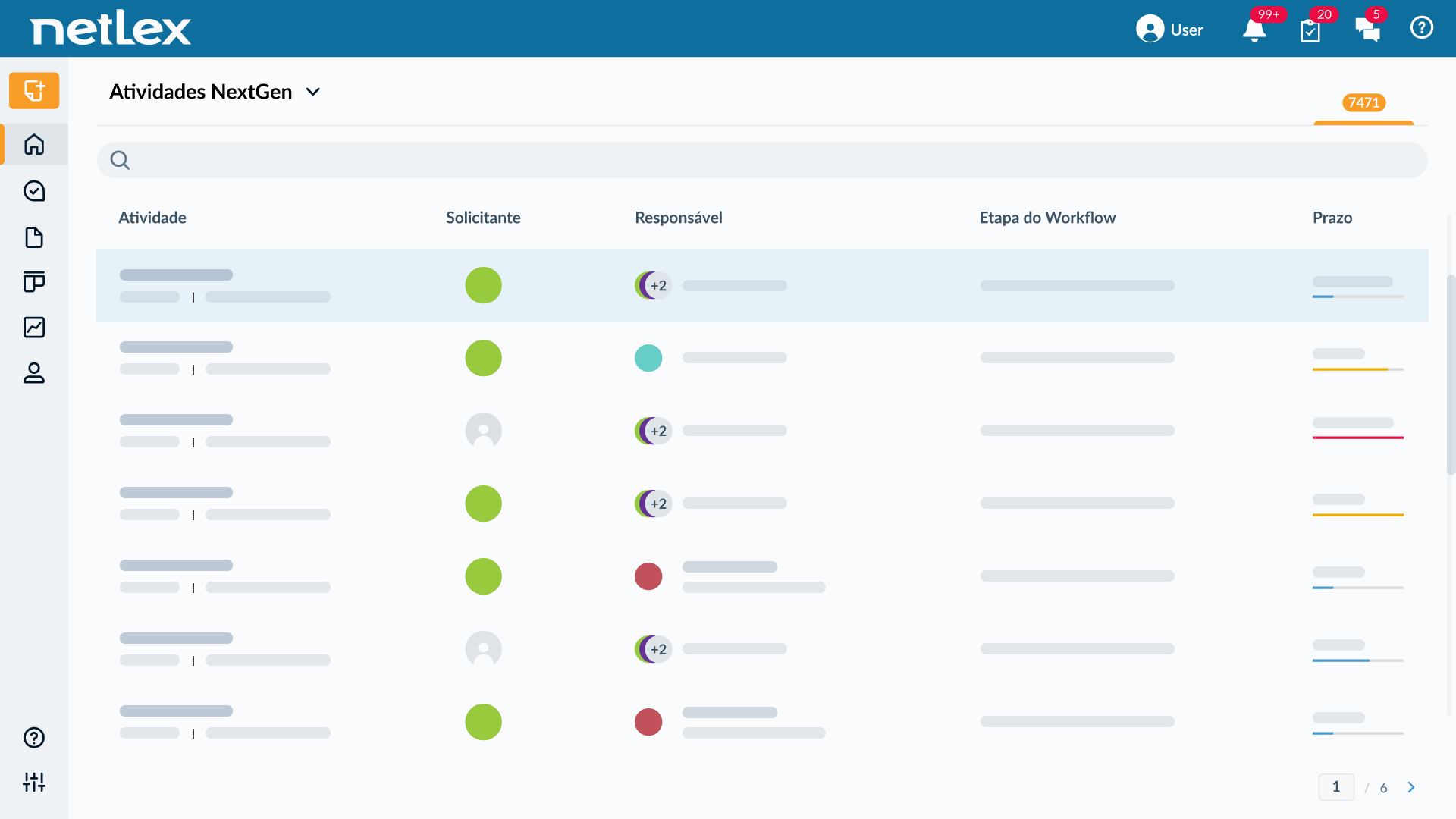
Task: Click the page number 1 field
Action: pyautogui.click(x=1336, y=787)
